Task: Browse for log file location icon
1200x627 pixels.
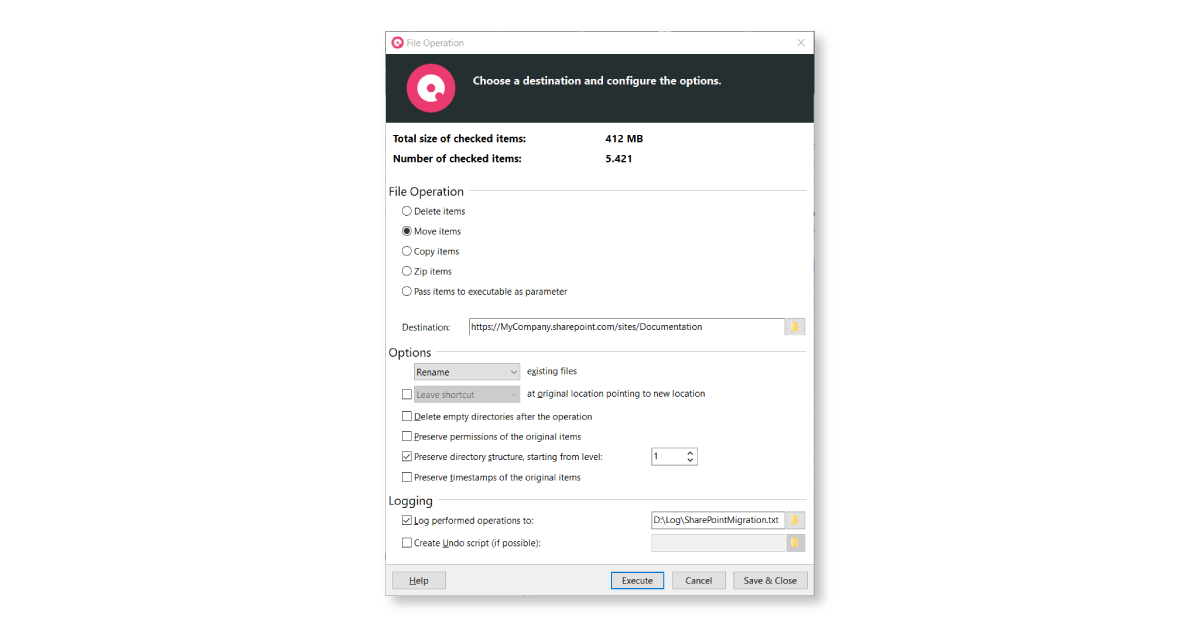Action: point(795,520)
